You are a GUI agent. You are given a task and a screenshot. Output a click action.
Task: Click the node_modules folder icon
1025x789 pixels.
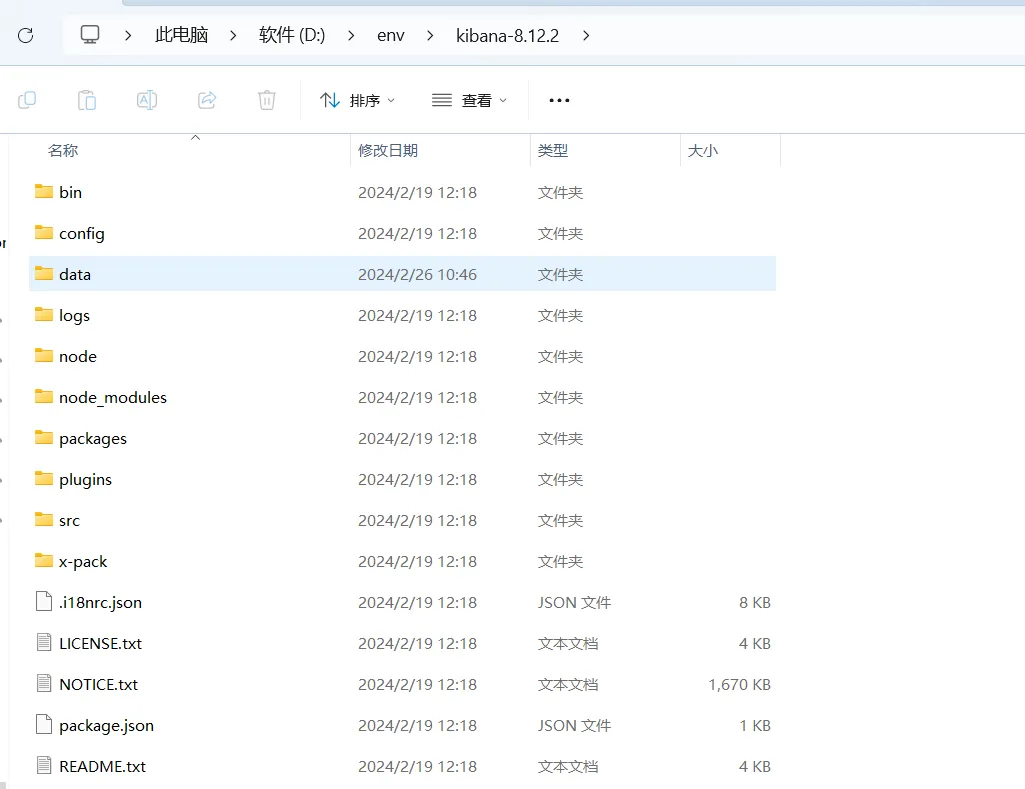tap(44, 397)
